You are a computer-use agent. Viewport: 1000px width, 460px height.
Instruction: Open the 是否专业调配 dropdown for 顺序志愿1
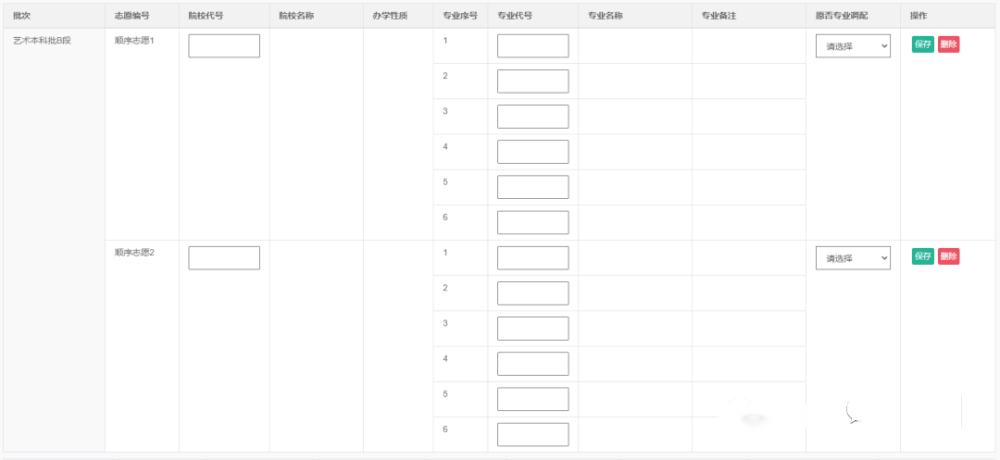(x=852, y=46)
